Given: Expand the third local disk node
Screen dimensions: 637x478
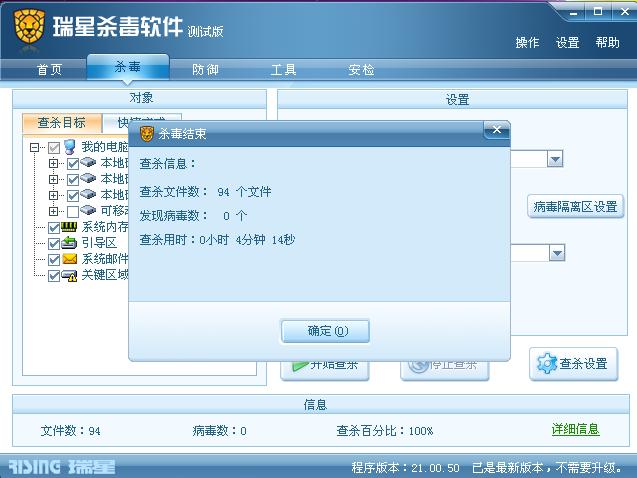Looking at the screenshot, I should coord(53,195).
